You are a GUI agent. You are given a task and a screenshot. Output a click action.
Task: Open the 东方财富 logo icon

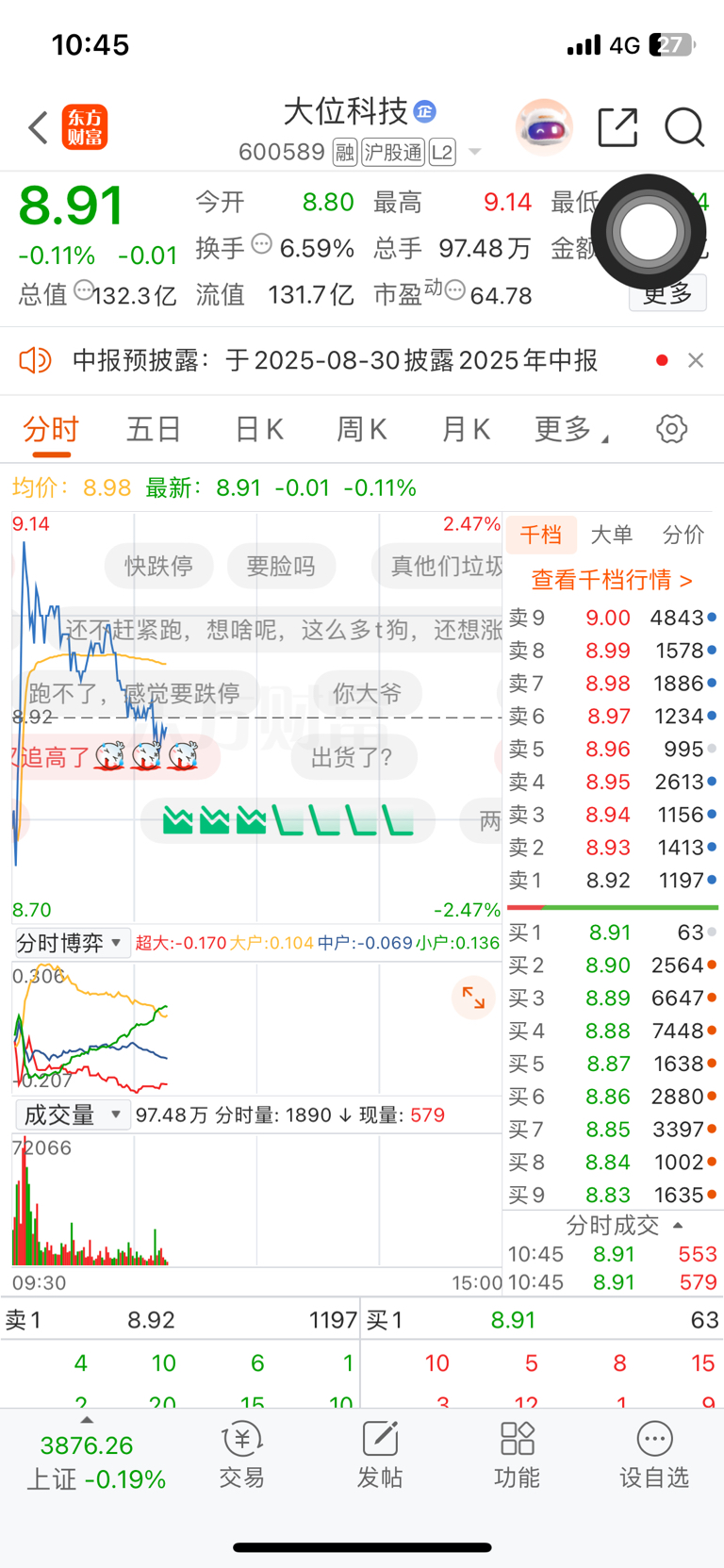point(85,128)
